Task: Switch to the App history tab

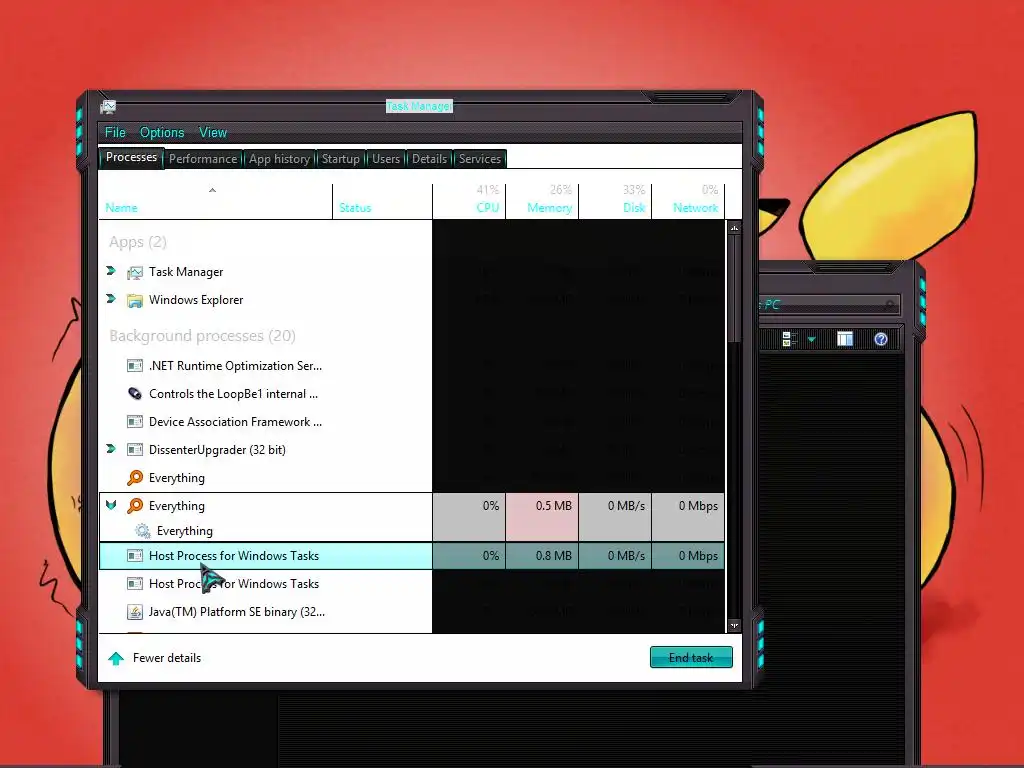Action: [280, 159]
